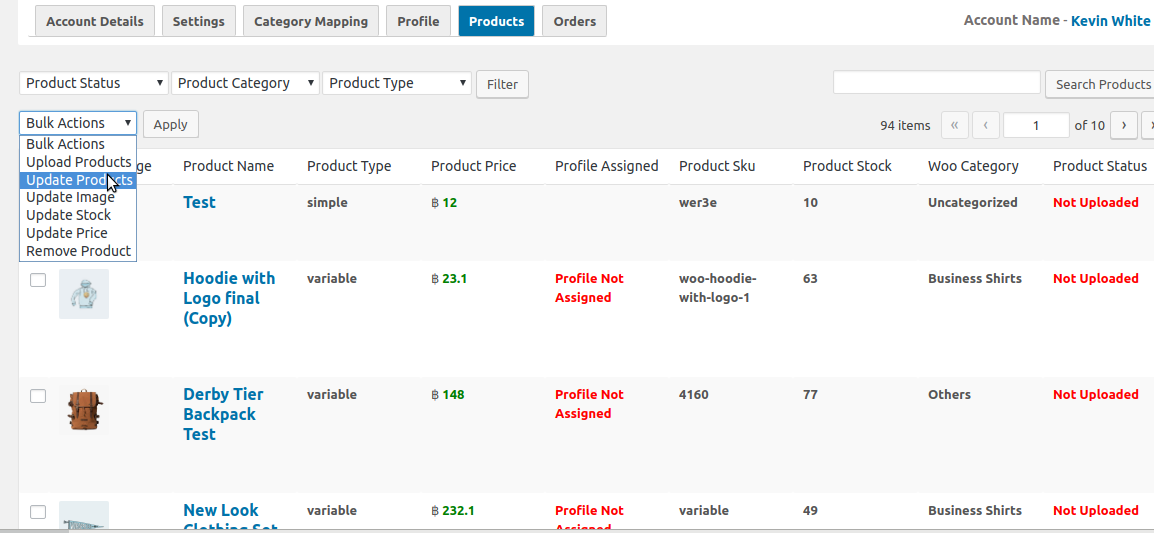Click the Product Name column header
This screenshot has height=533, width=1154.
[228, 166]
